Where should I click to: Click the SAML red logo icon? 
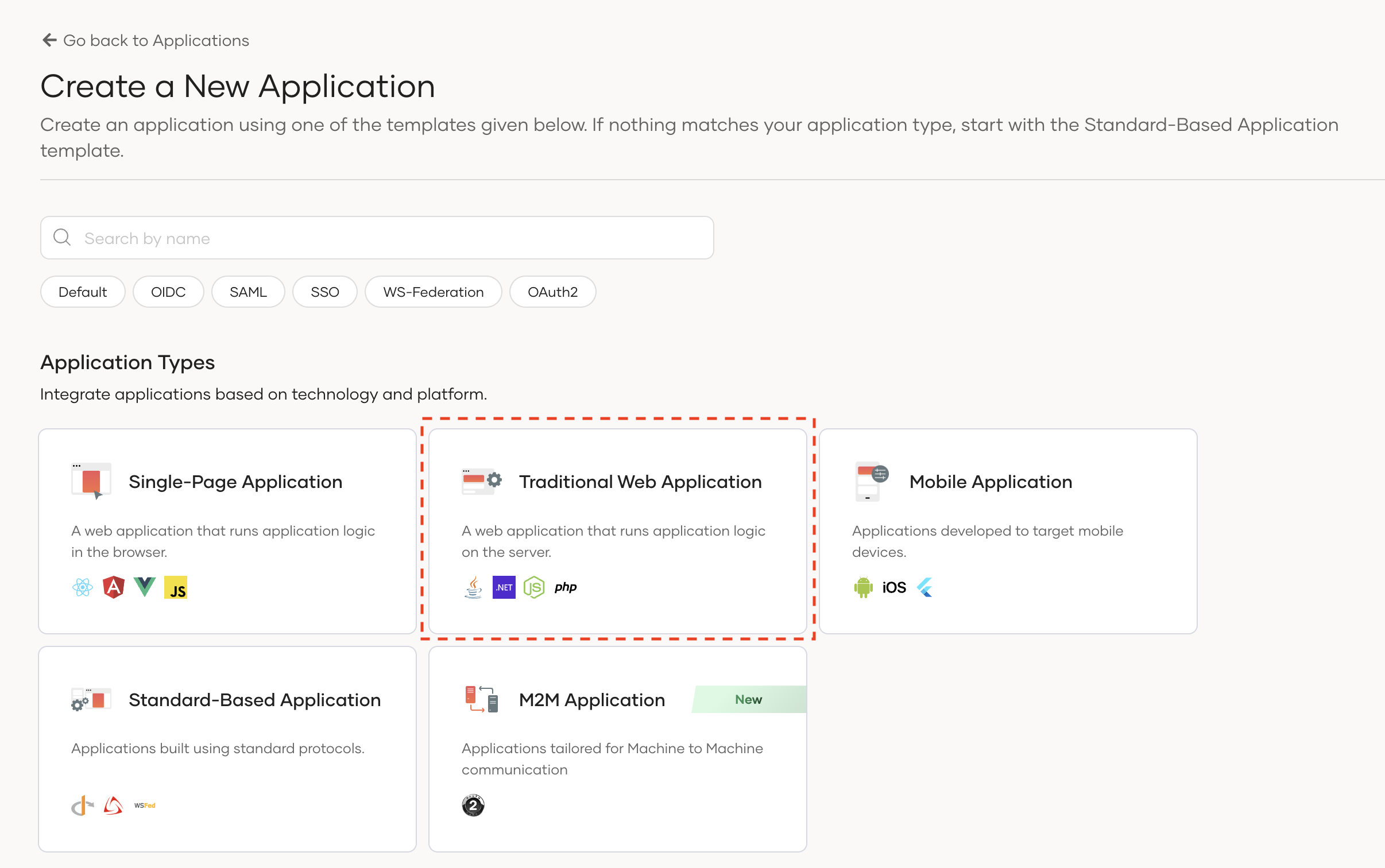(x=114, y=805)
